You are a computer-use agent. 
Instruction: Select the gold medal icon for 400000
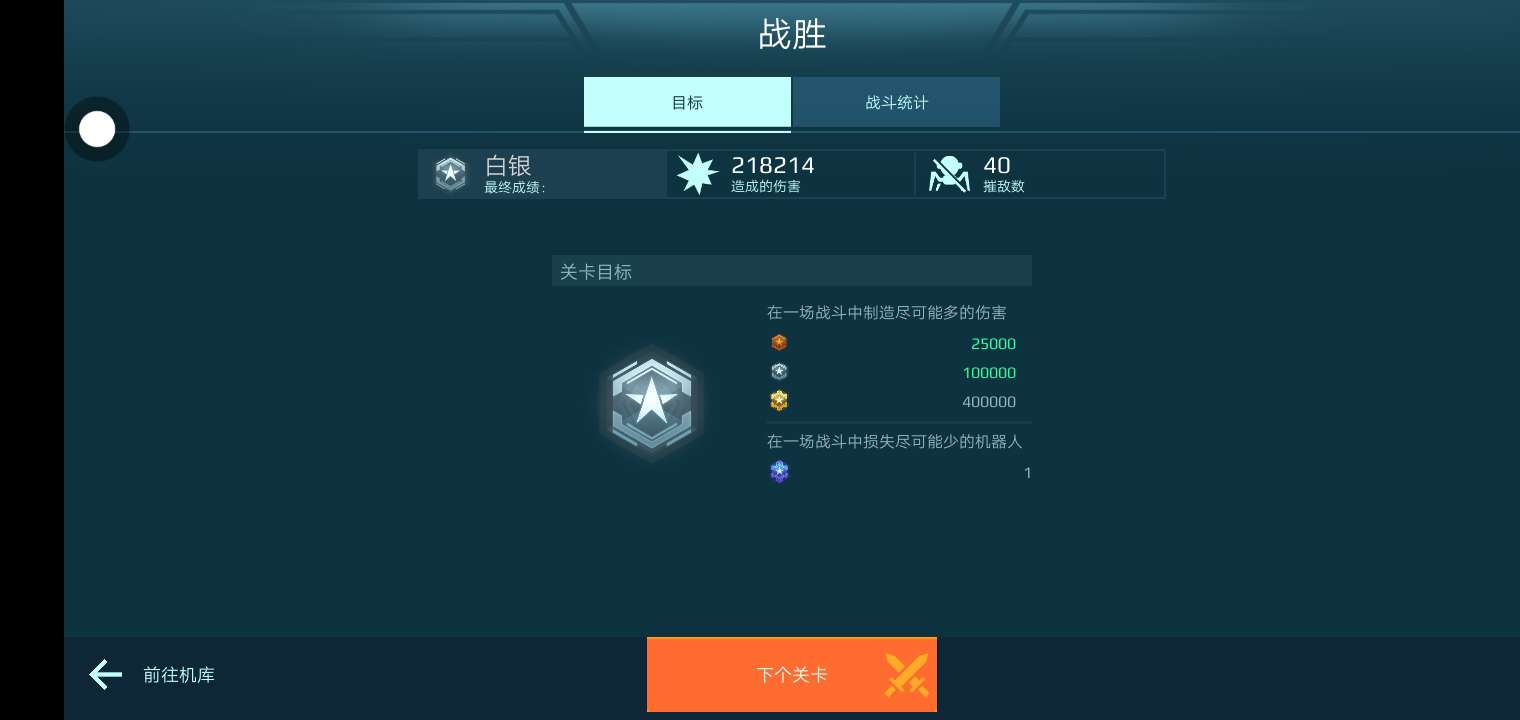(x=779, y=401)
